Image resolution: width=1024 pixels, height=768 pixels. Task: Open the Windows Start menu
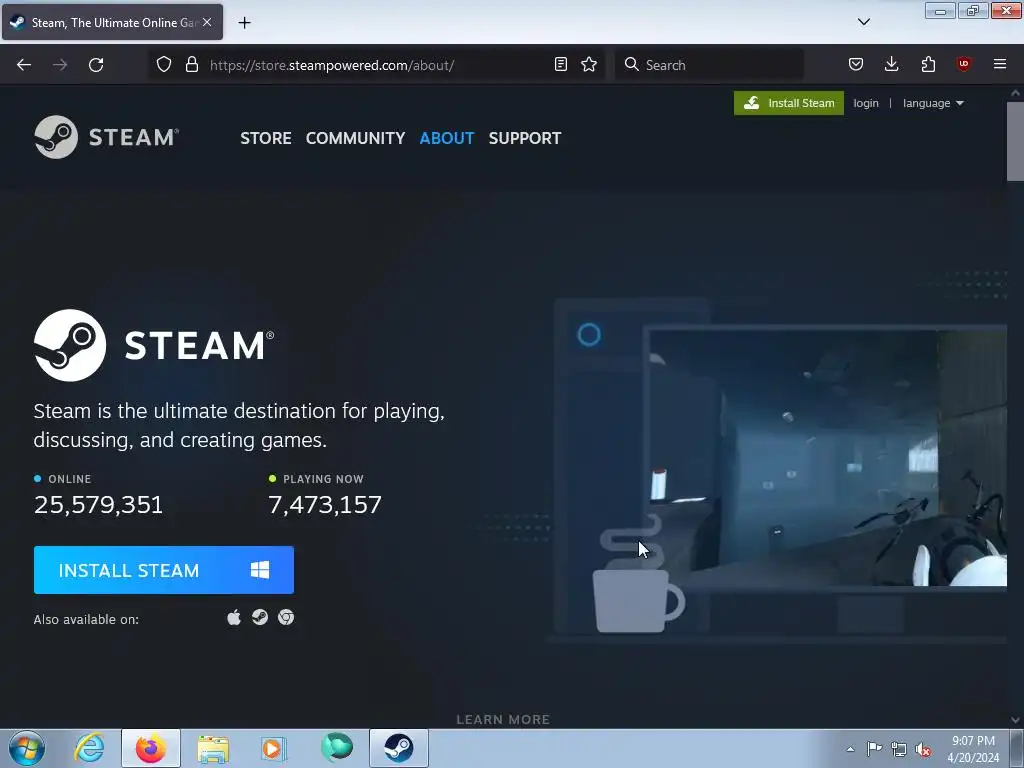pos(27,748)
